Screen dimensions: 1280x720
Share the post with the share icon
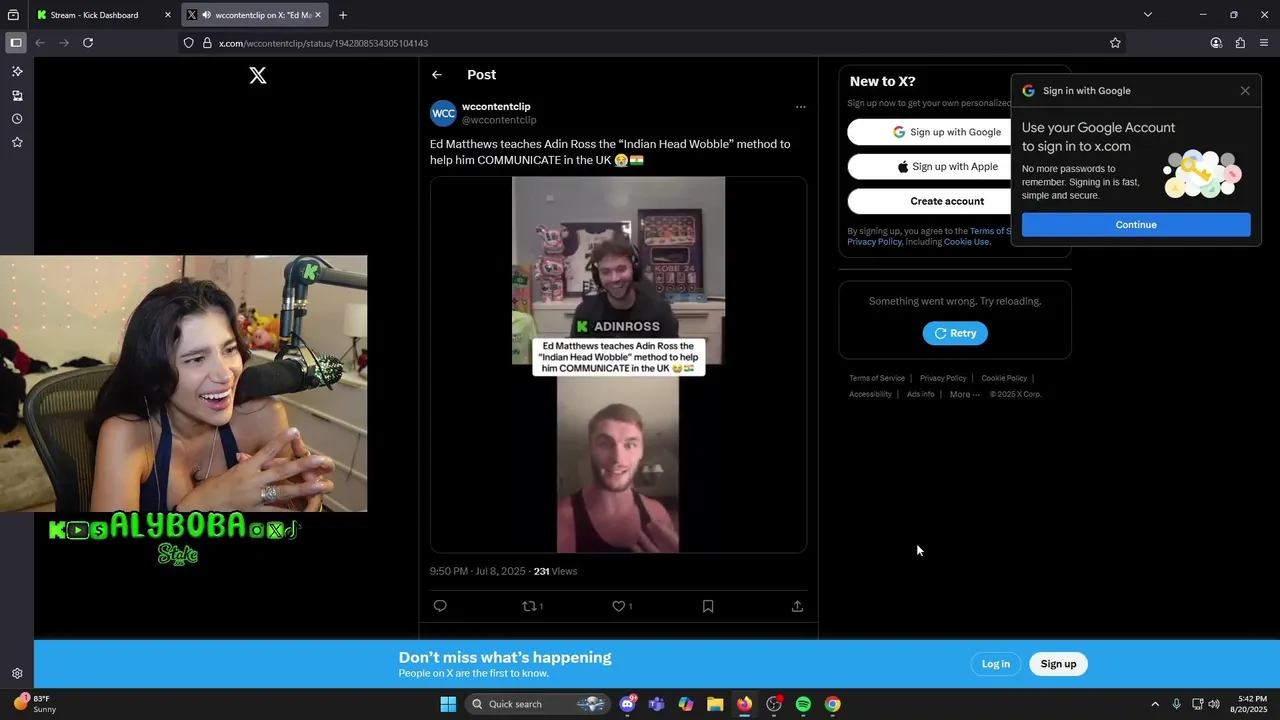(797, 606)
